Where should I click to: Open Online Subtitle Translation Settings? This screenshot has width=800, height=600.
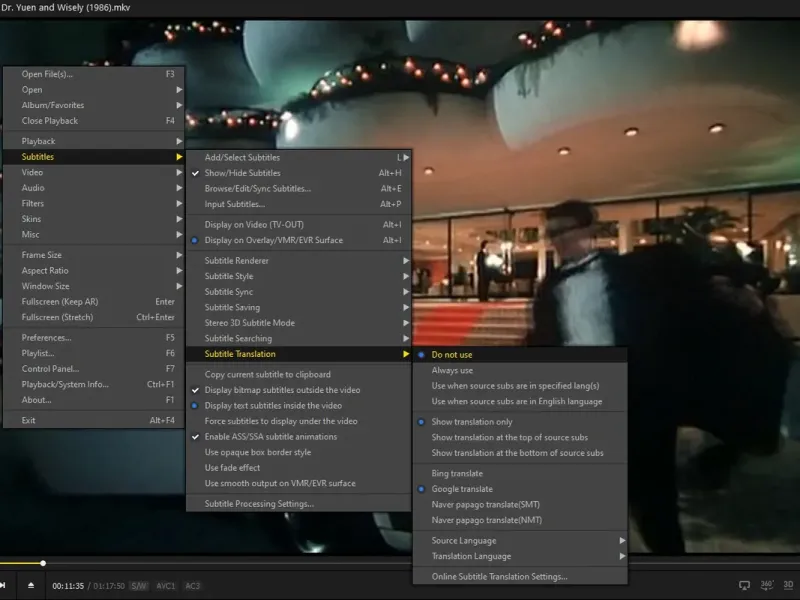click(499, 576)
